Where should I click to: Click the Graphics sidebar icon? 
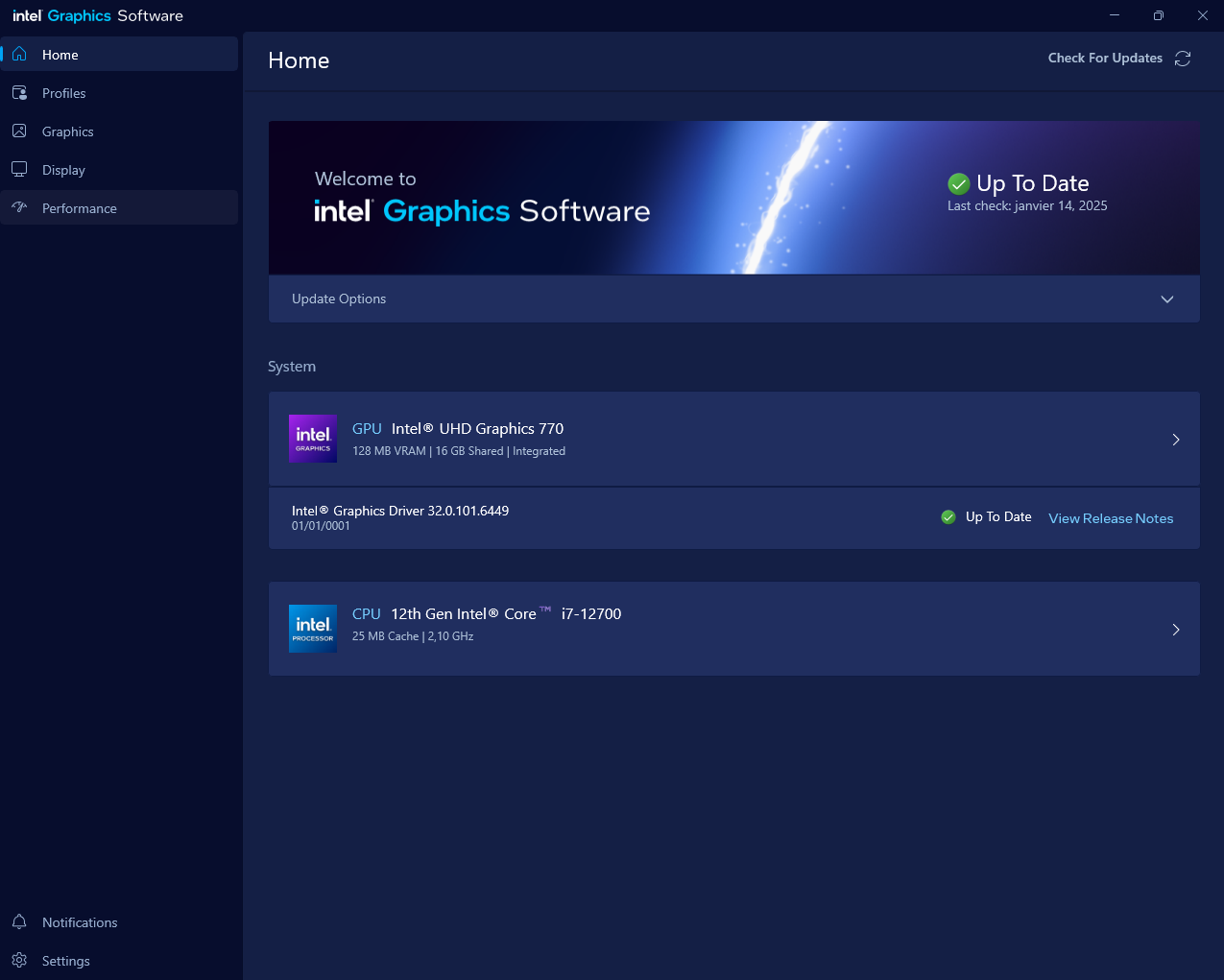[19, 131]
